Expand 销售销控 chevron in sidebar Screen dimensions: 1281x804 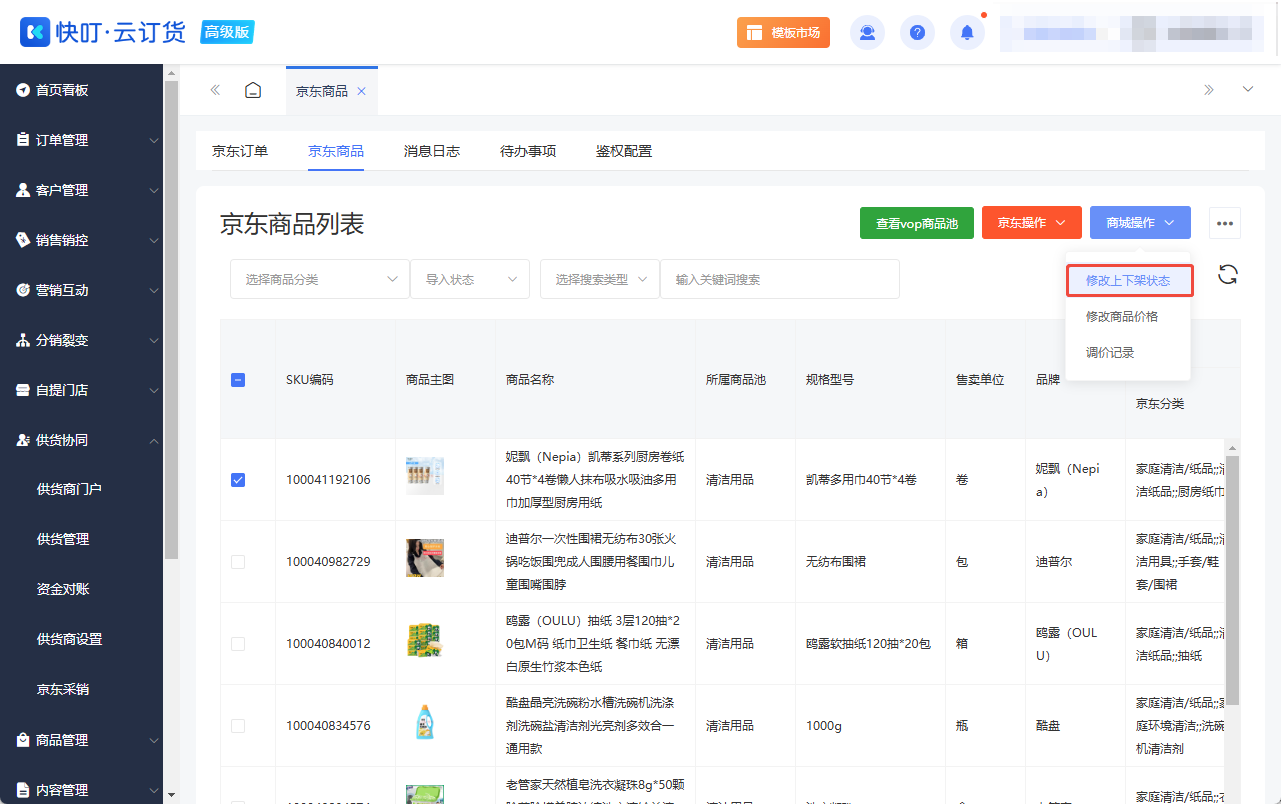(153, 241)
